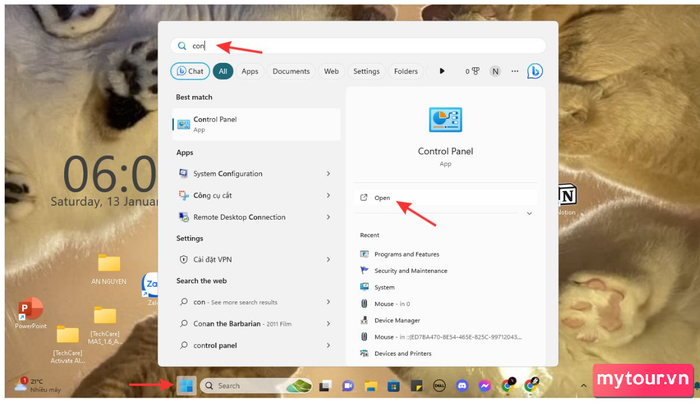Open the rewards points trophy icon
The height and width of the screenshot is (405, 700).
(x=472, y=71)
